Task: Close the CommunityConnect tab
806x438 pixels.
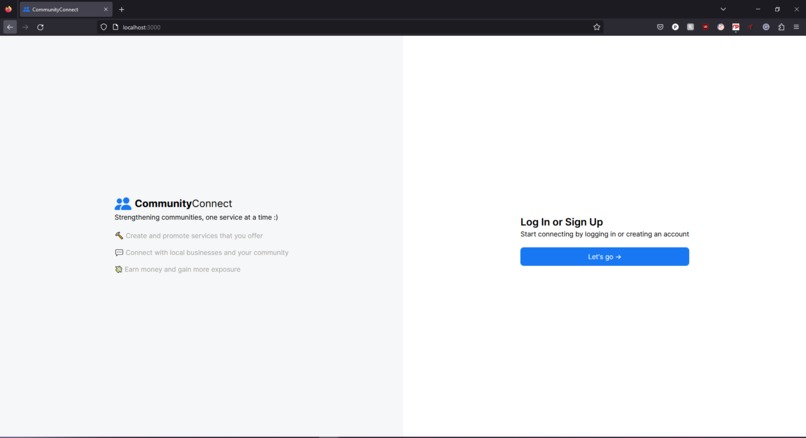Action: pos(106,9)
